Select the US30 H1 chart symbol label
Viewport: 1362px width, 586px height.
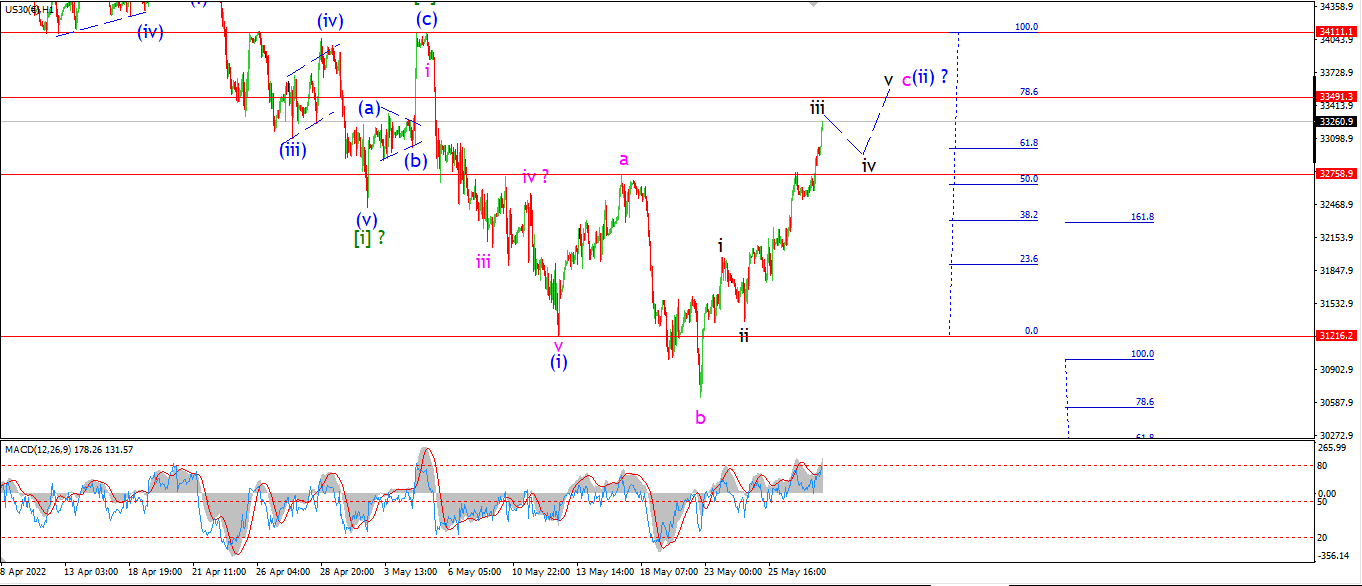23,7
